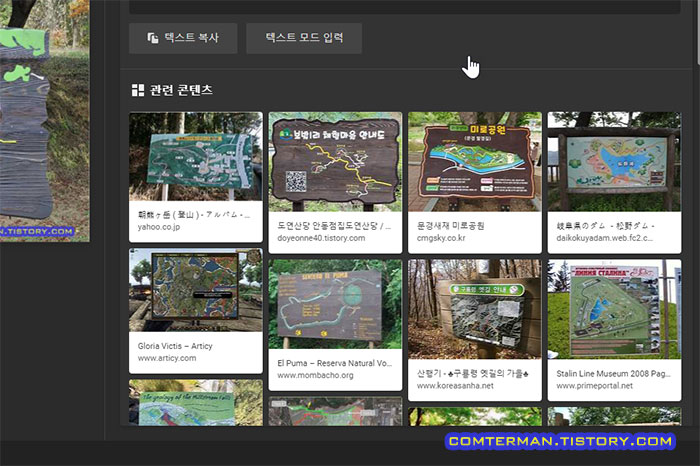Open the www.mombacho.org source link
This screenshot has height=466, width=700.
pyautogui.click(x=315, y=375)
